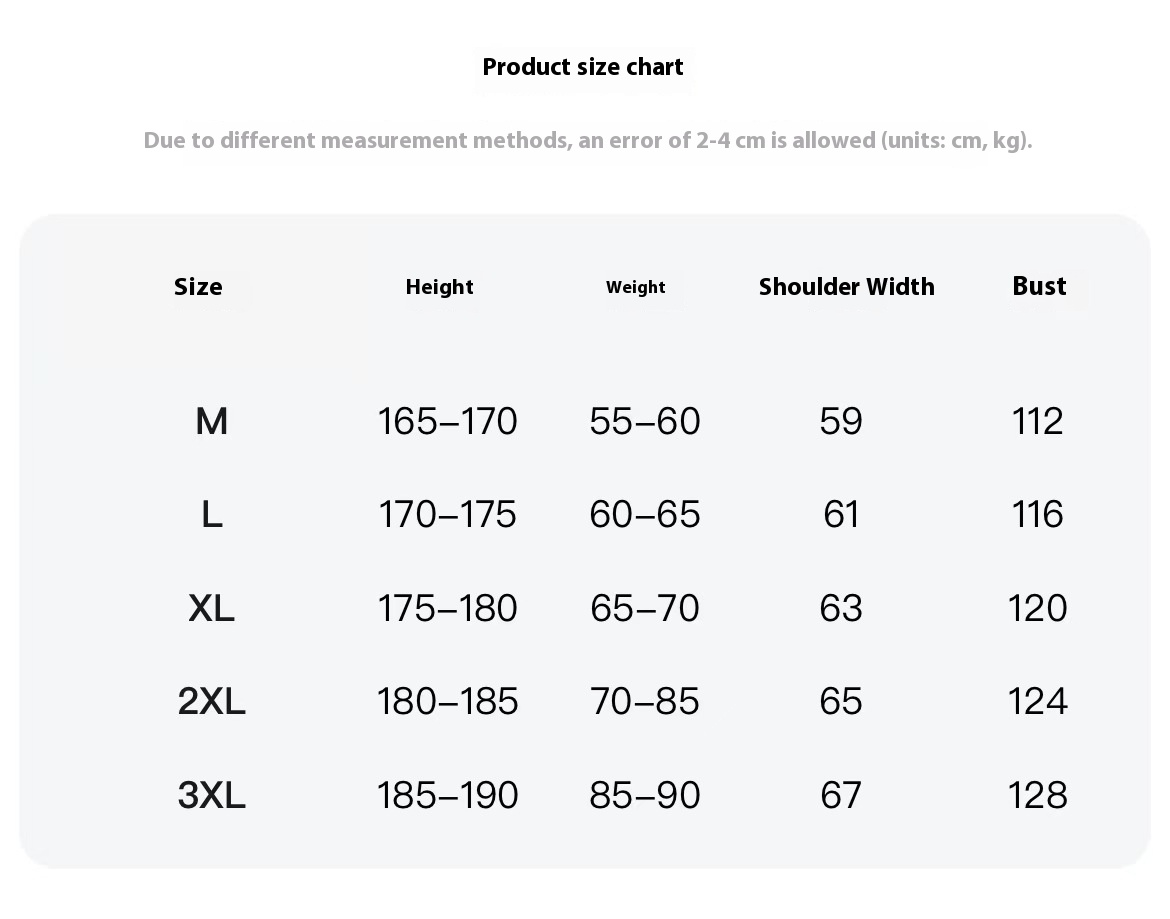Click the measurement error disclaimer text

(588, 140)
